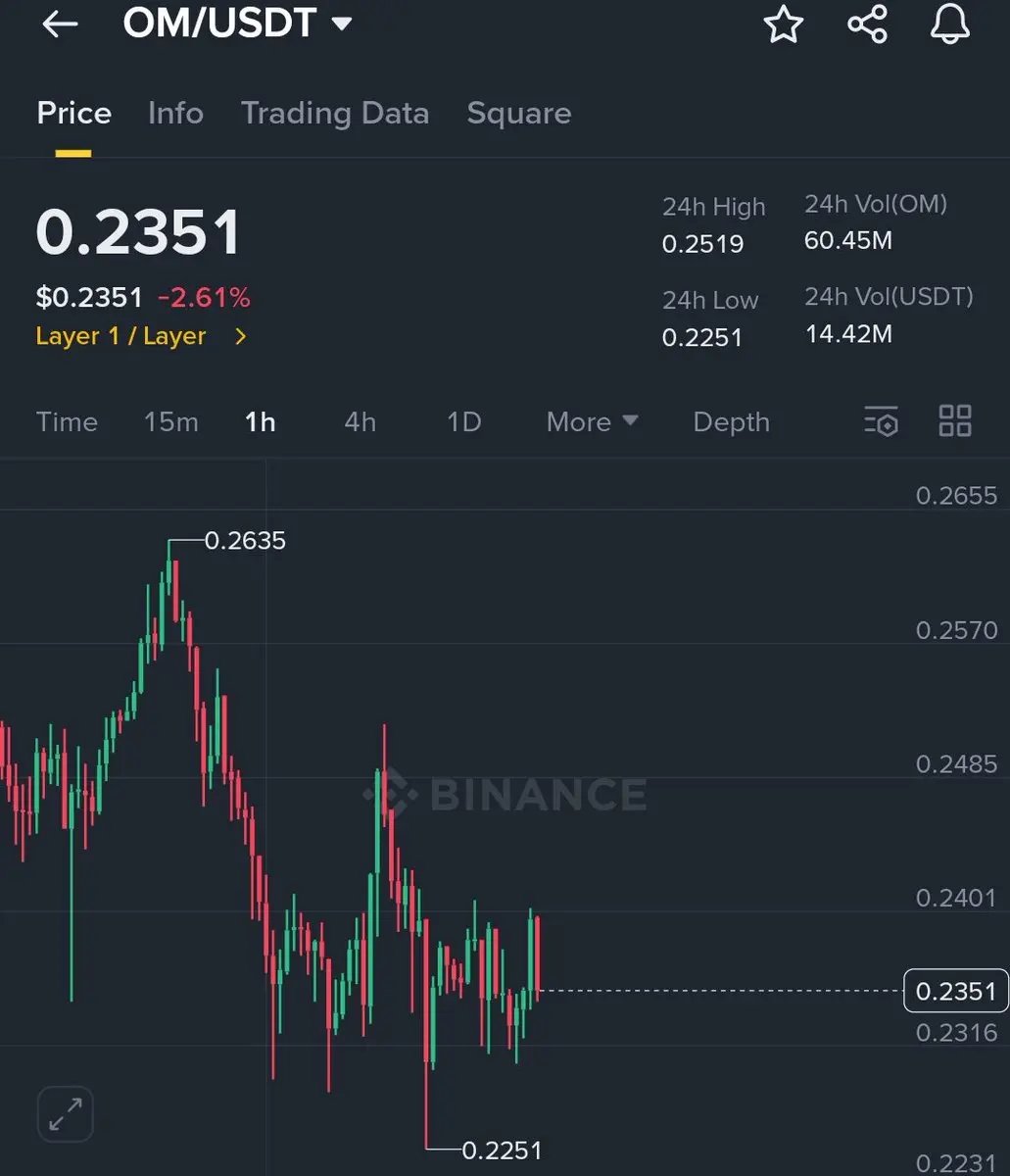Click the 0.2251 chart low marker
Image resolution: width=1010 pixels, height=1176 pixels.
coord(502,1151)
